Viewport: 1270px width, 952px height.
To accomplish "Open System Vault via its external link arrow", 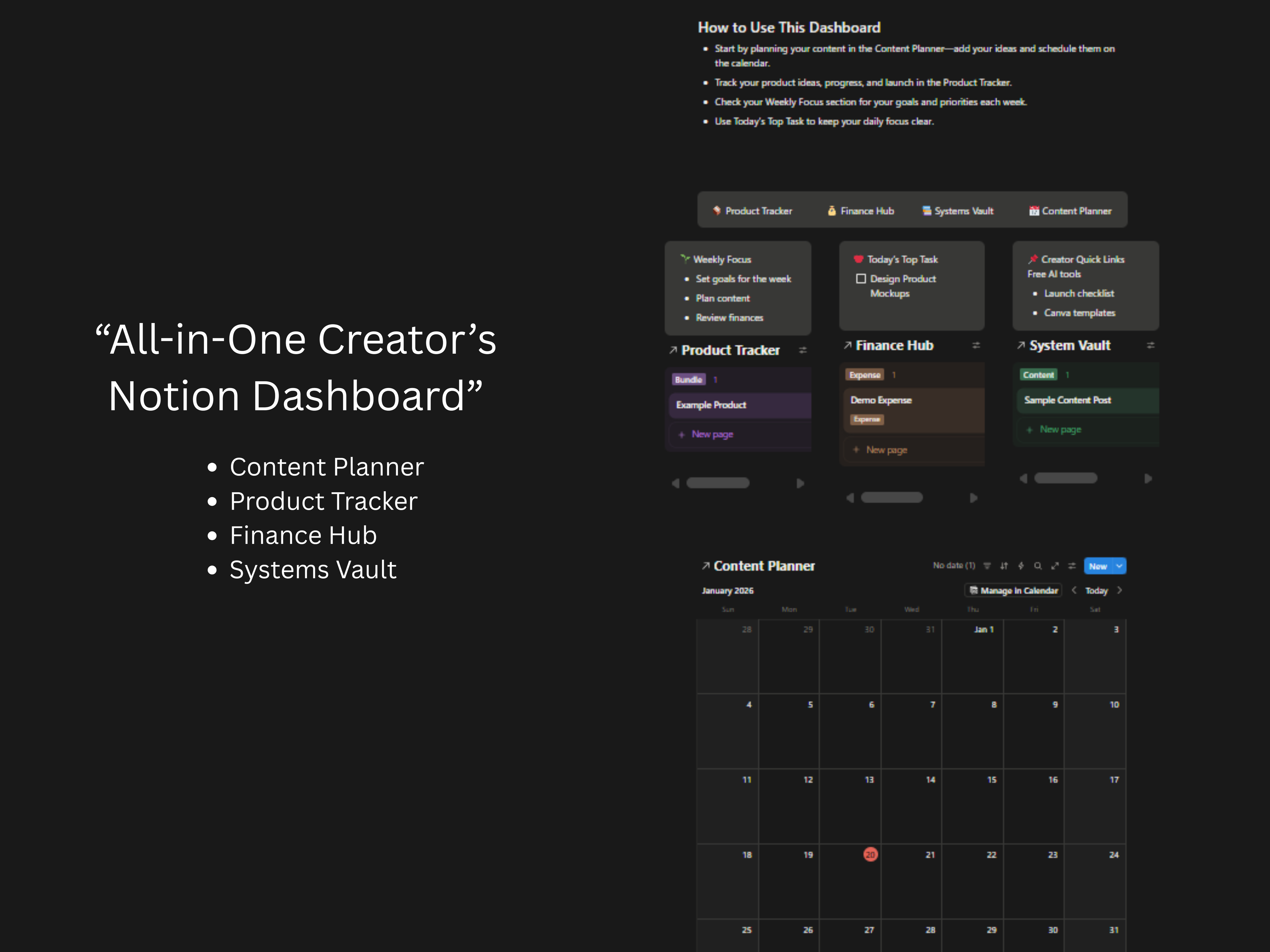I will [1022, 345].
